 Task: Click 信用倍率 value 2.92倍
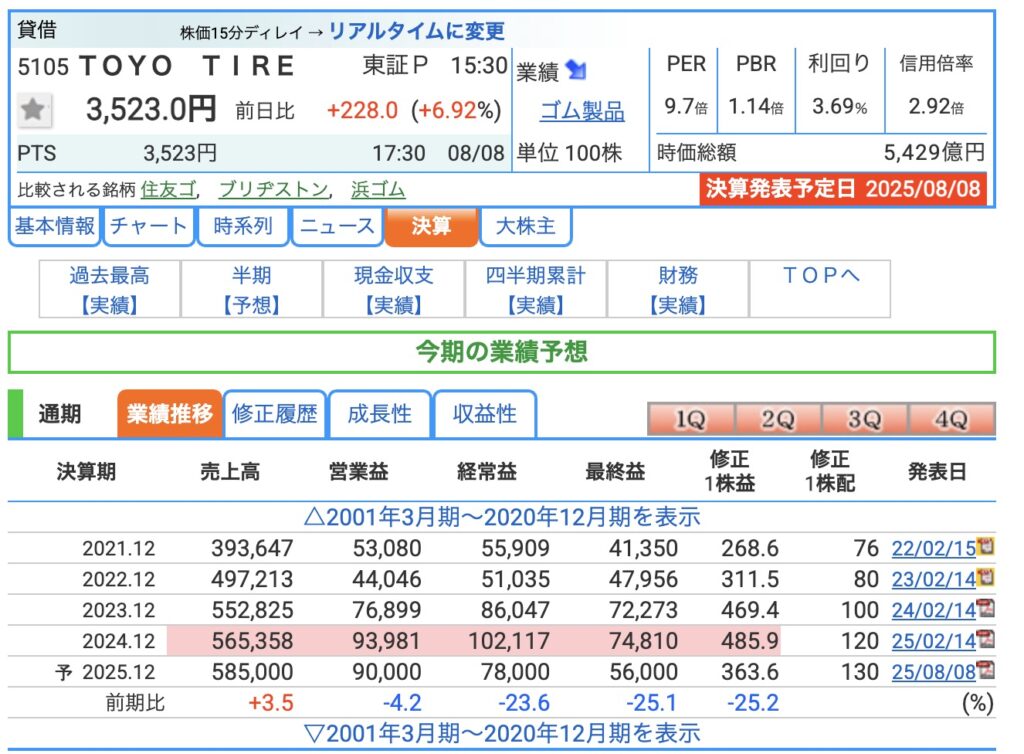[x=936, y=106]
